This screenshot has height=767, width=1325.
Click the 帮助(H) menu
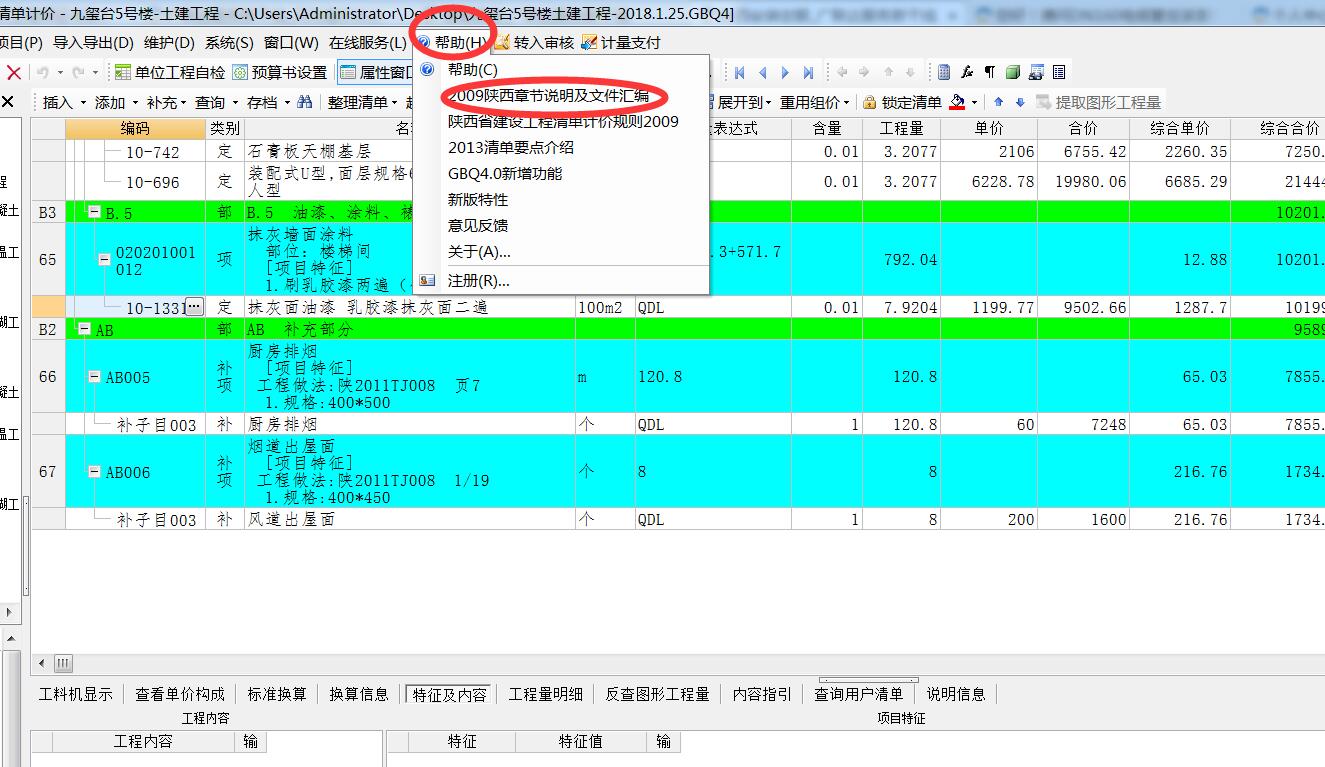(x=453, y=42)
